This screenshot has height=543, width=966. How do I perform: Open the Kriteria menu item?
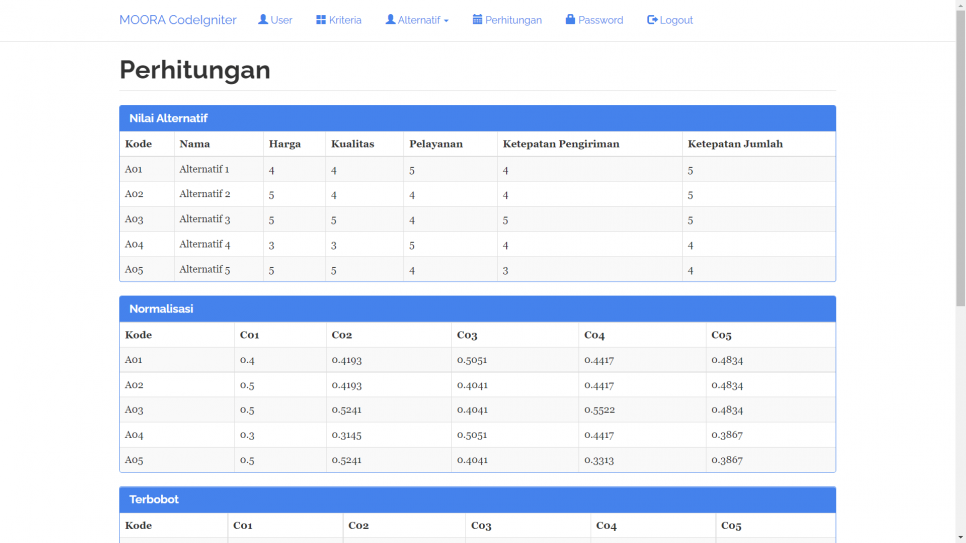coord(345,20)
